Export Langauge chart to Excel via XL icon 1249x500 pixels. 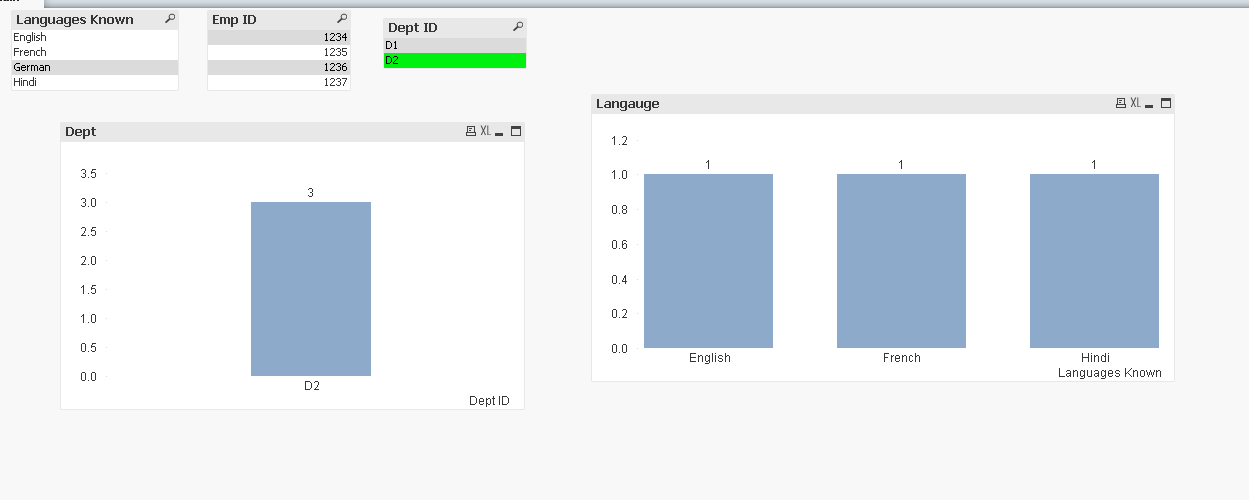point(1135,103)
